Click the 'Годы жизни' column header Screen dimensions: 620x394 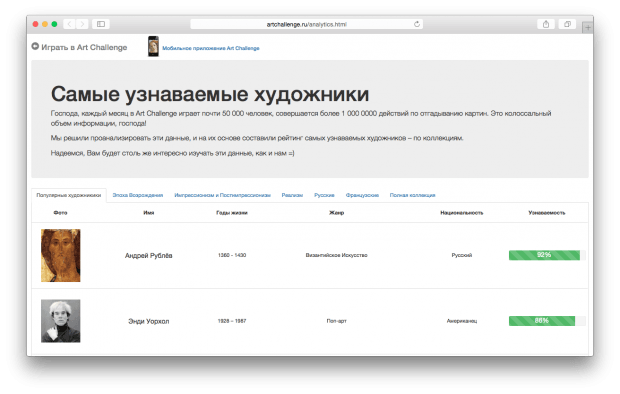(232, 213)
